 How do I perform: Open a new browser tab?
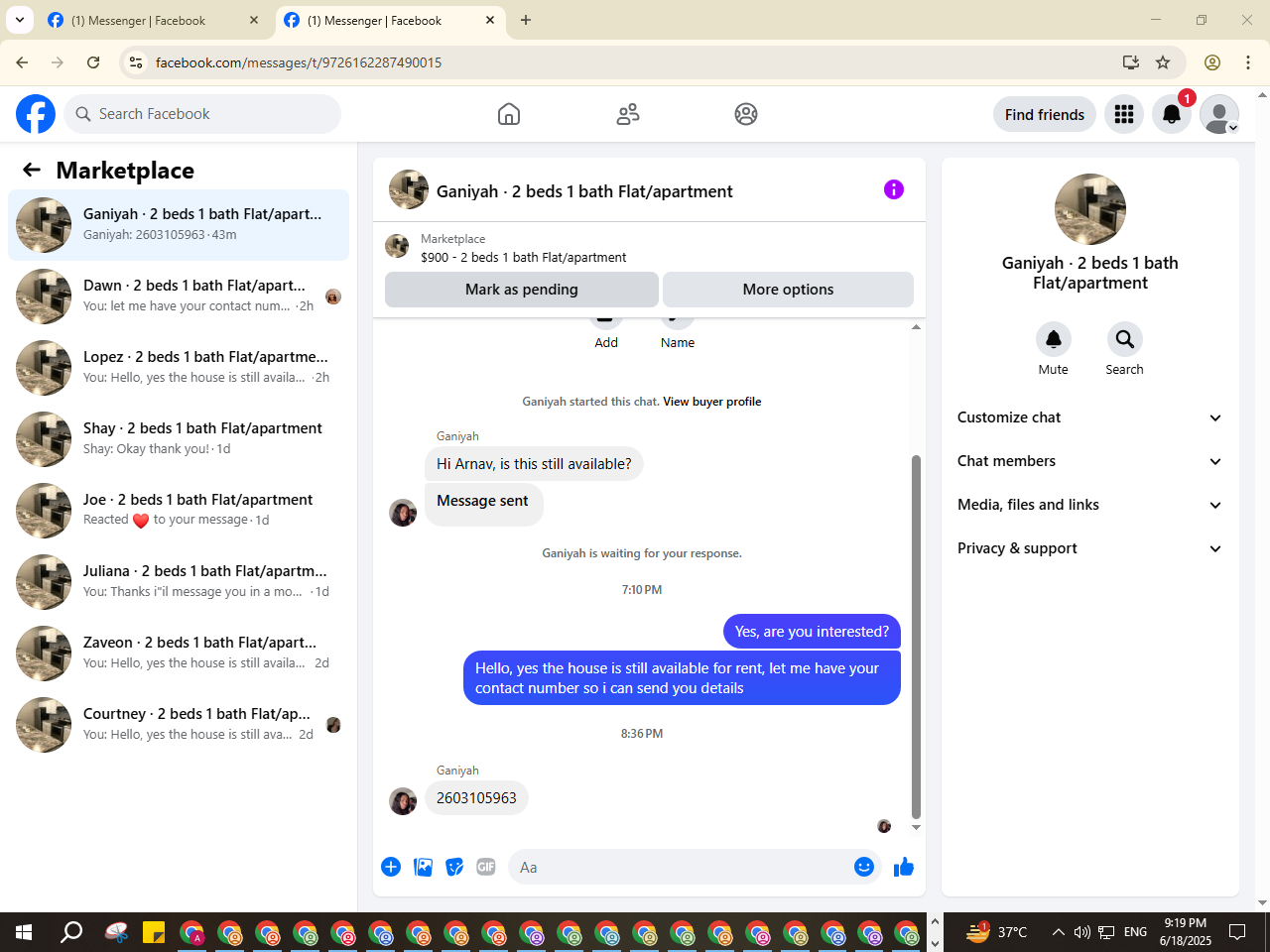coord(526,20)
